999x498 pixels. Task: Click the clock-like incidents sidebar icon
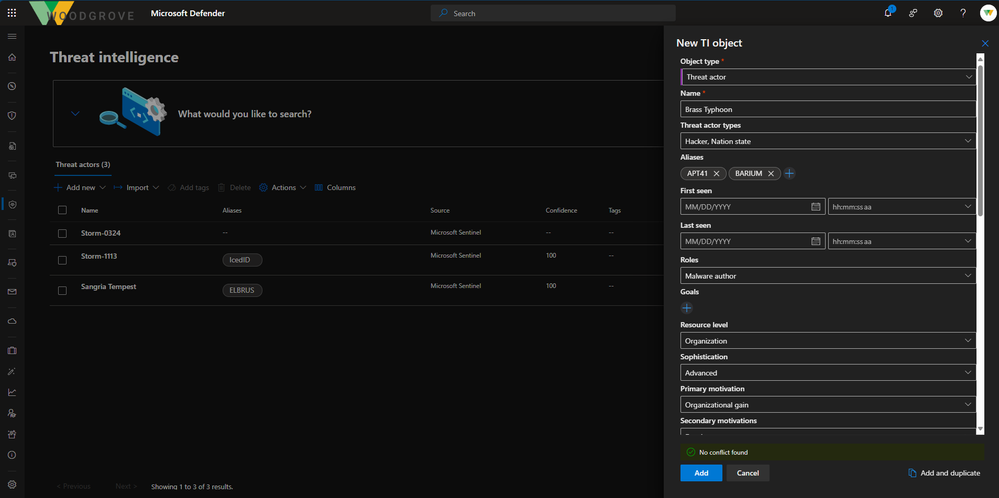click(x=11, y=87)
